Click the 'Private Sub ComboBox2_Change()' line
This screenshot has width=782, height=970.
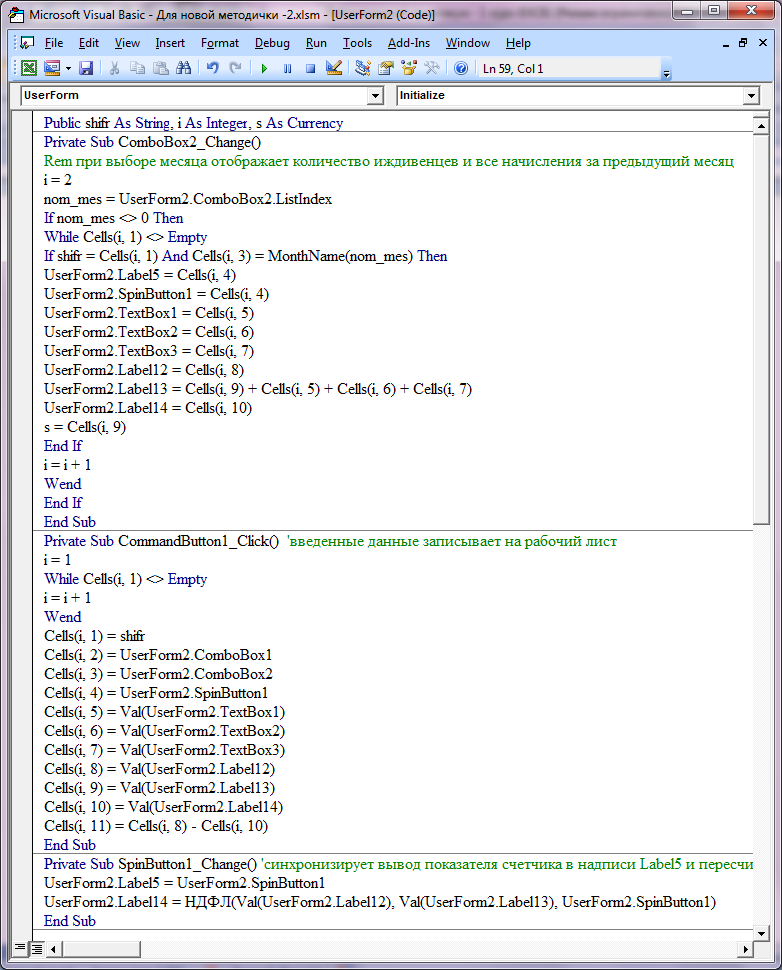coord(152,142)
